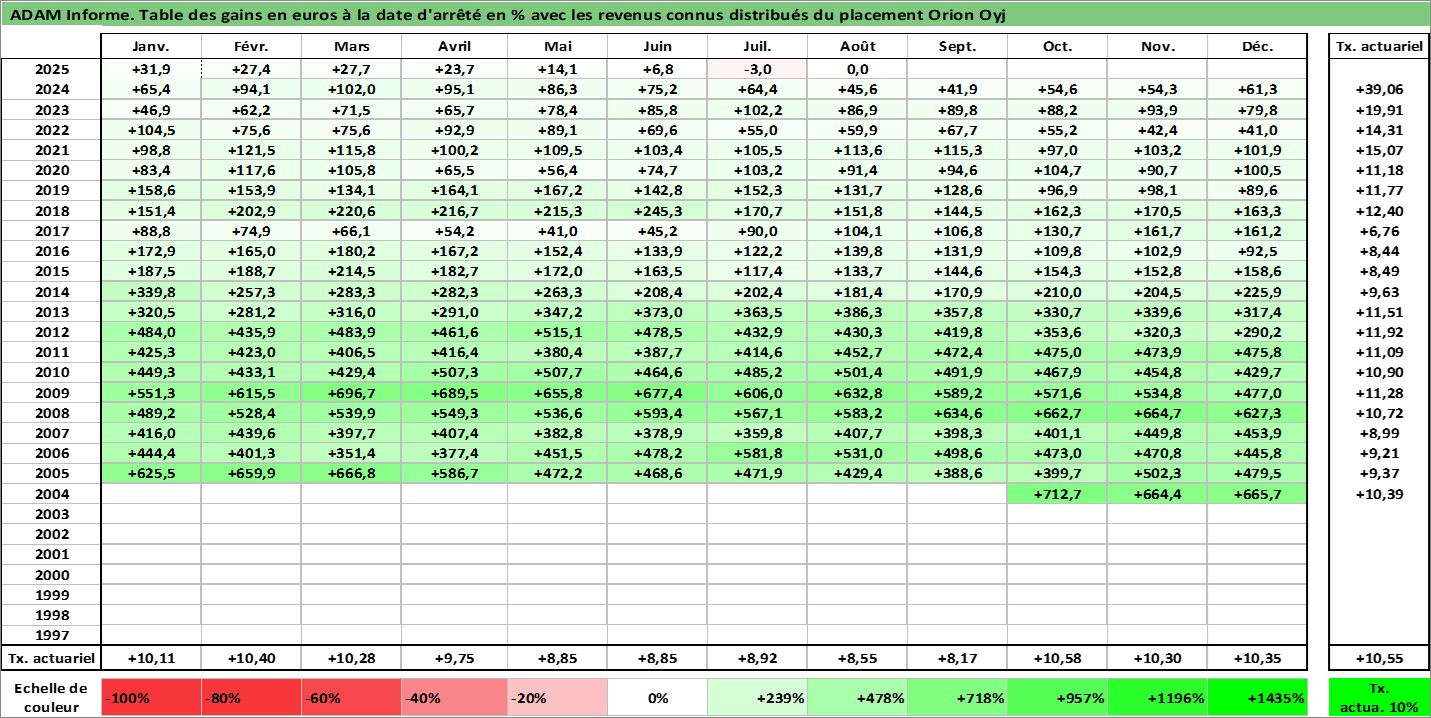Select the -100% red legend swatch
The image size is (1431, 718).
(x=152, y=698)
